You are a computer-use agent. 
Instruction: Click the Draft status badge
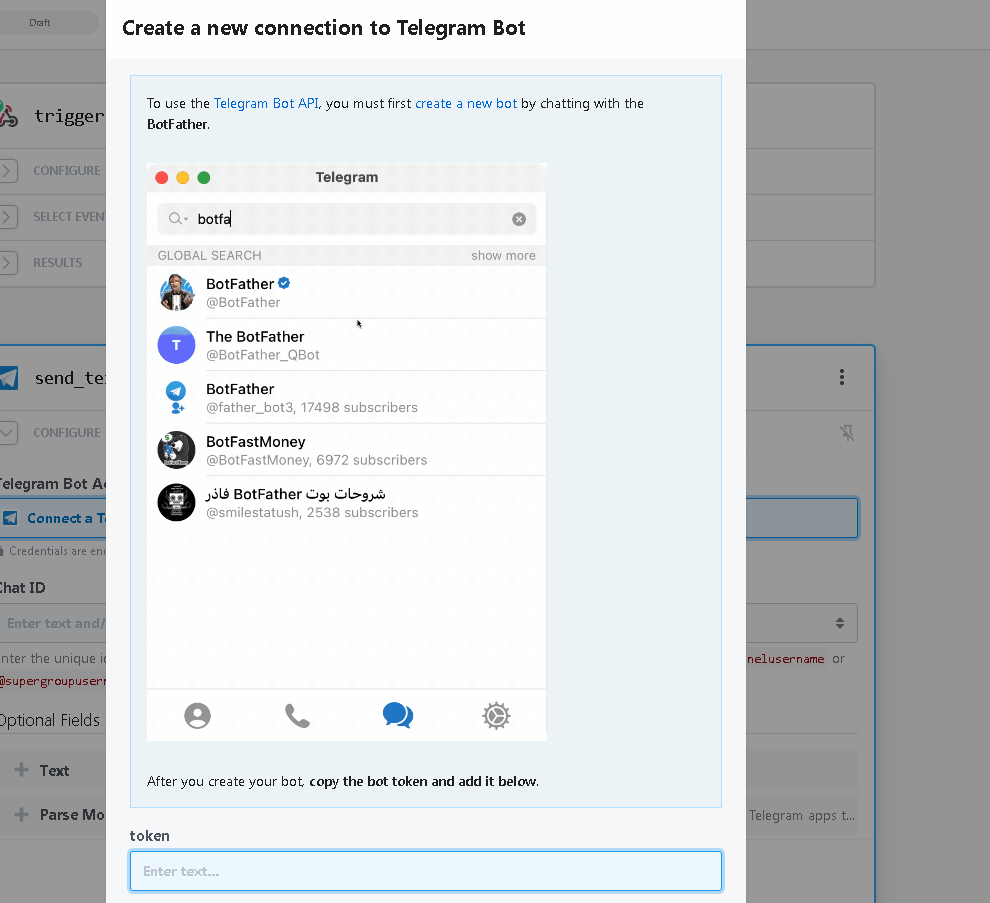pyautogui.click(x=40, y=23)
